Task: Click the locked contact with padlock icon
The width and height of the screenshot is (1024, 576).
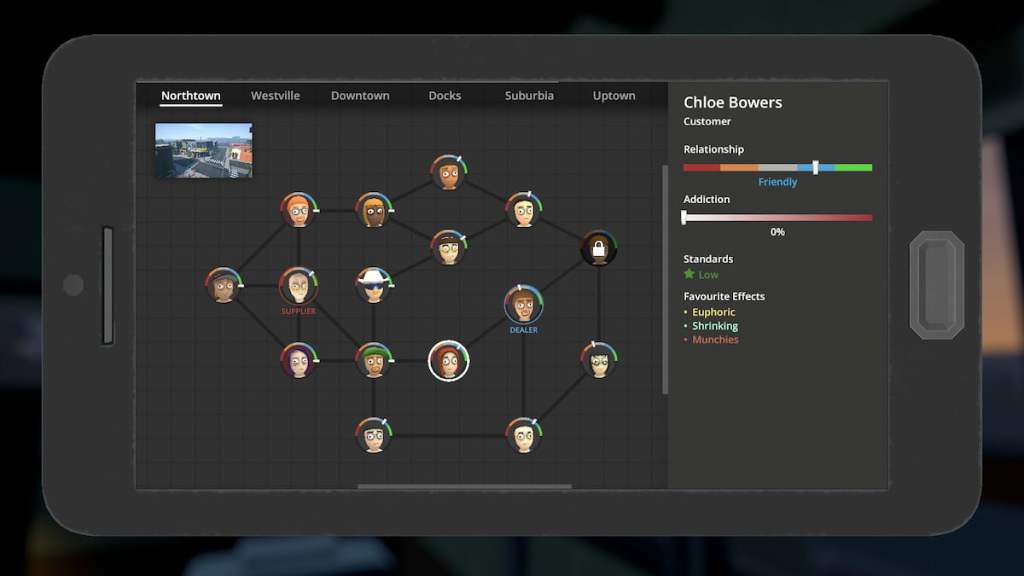Action: 598,249
